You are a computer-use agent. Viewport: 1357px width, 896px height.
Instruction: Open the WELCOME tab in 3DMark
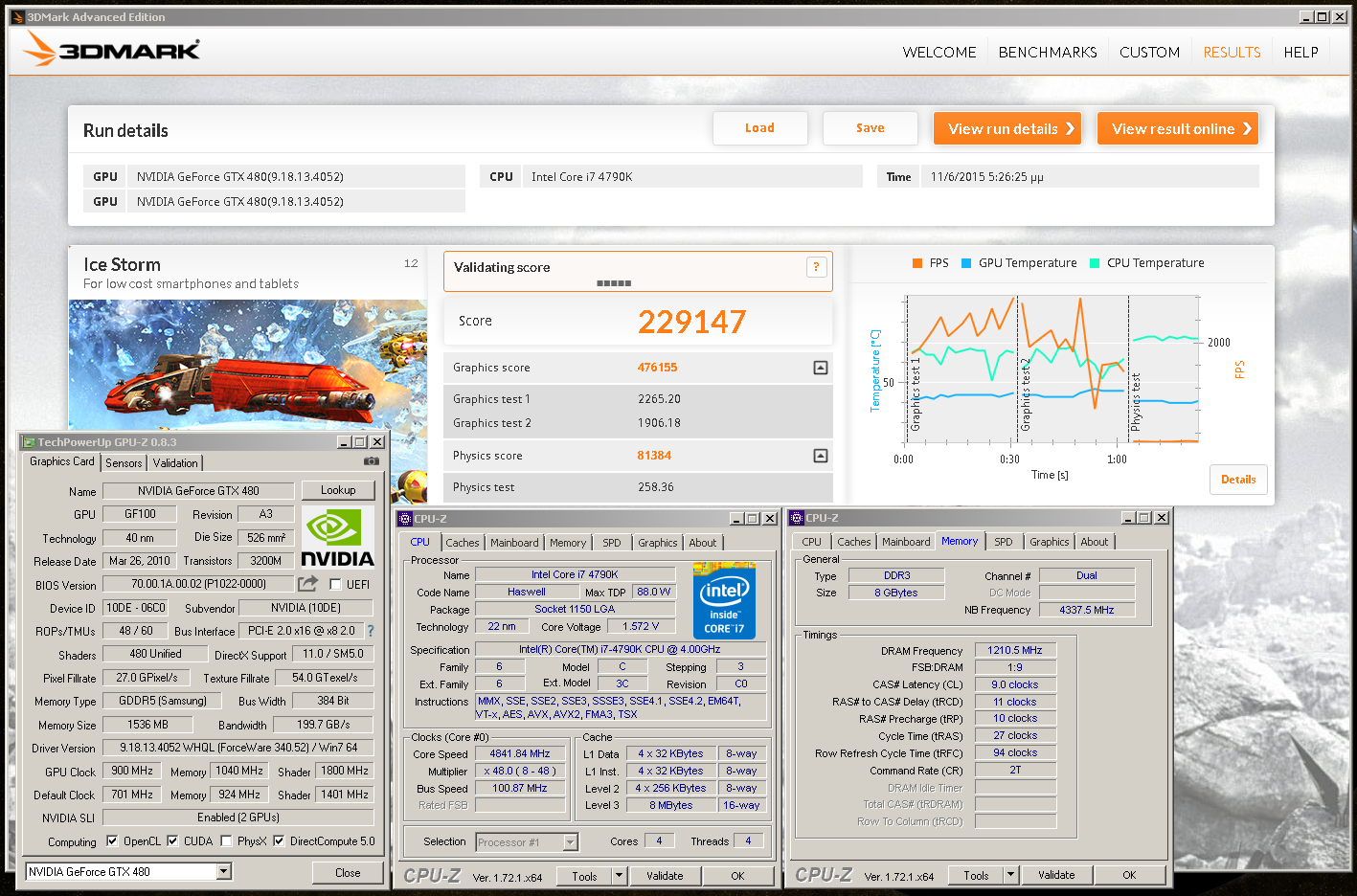click(939, 53)
